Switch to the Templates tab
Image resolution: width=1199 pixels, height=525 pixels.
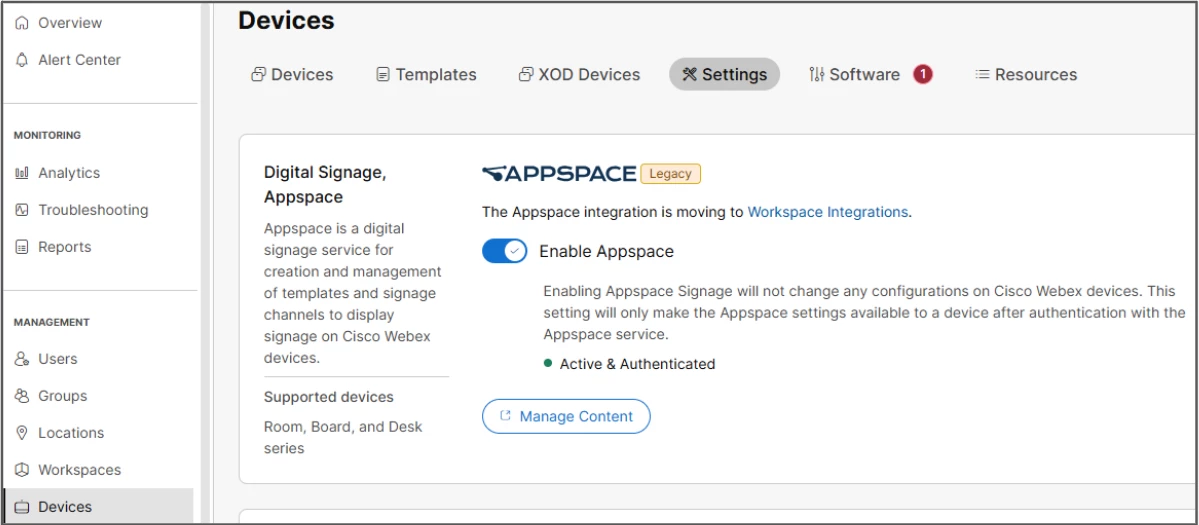[x=426, y=74]
